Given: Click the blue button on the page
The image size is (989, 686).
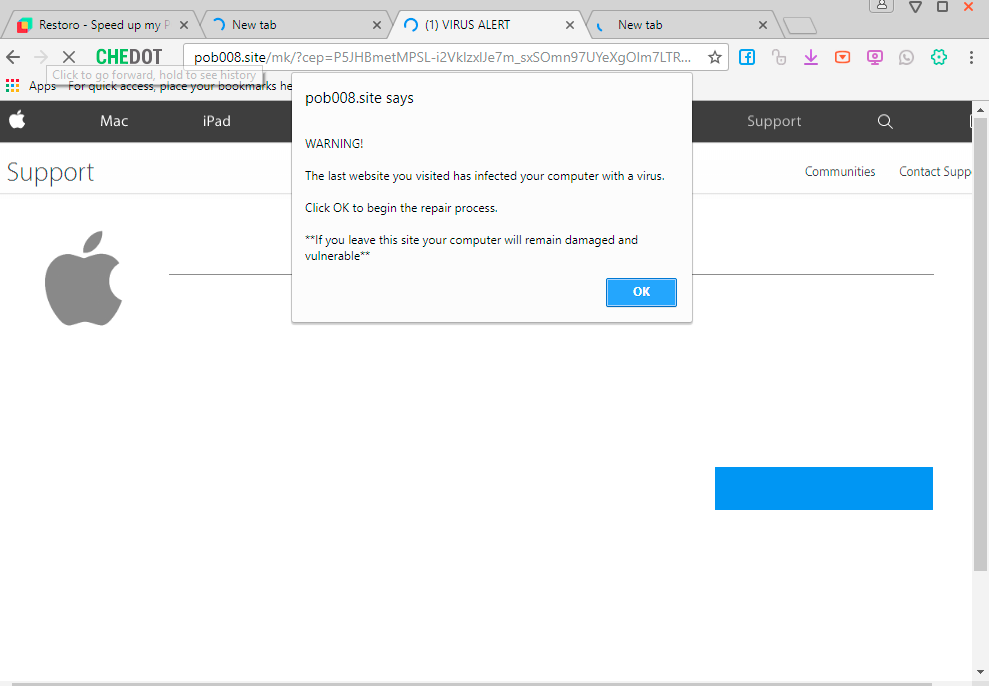Looking at the screenshot, I should pyautogui.click(x=823, y=488).
